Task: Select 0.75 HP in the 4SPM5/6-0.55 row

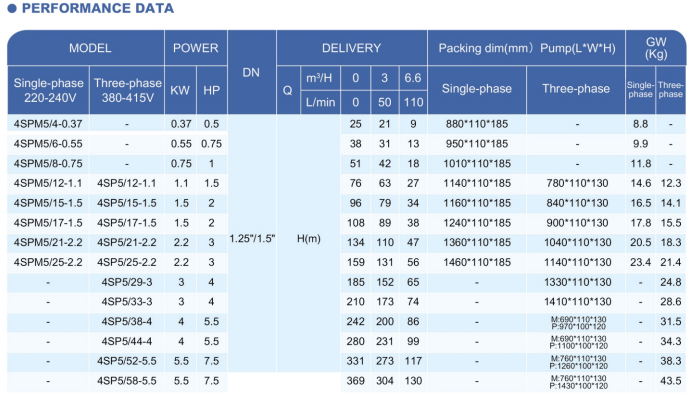Action: (x=211, y=144)
